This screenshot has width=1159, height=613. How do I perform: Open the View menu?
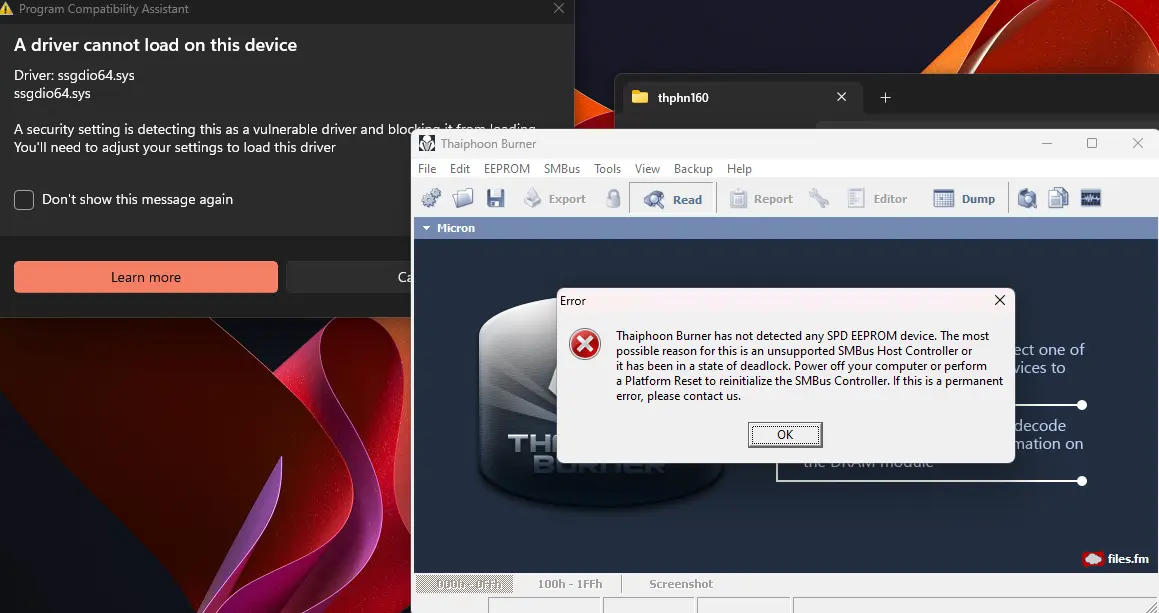648,169
